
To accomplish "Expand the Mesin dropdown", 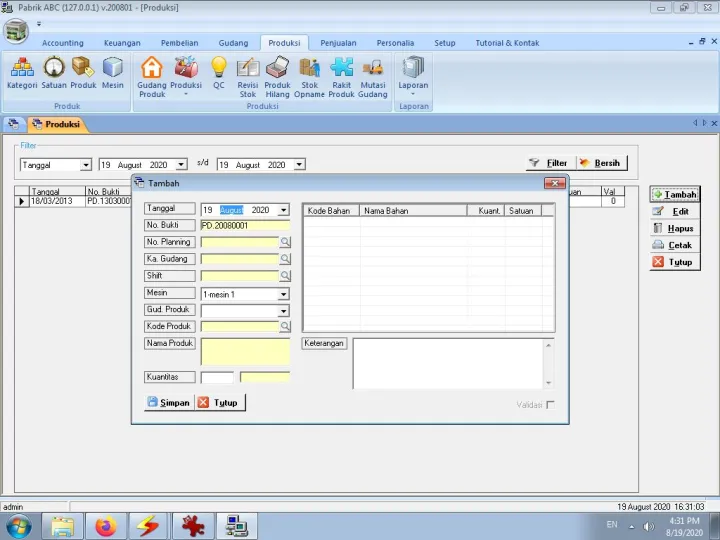I will tap(283, 295).
